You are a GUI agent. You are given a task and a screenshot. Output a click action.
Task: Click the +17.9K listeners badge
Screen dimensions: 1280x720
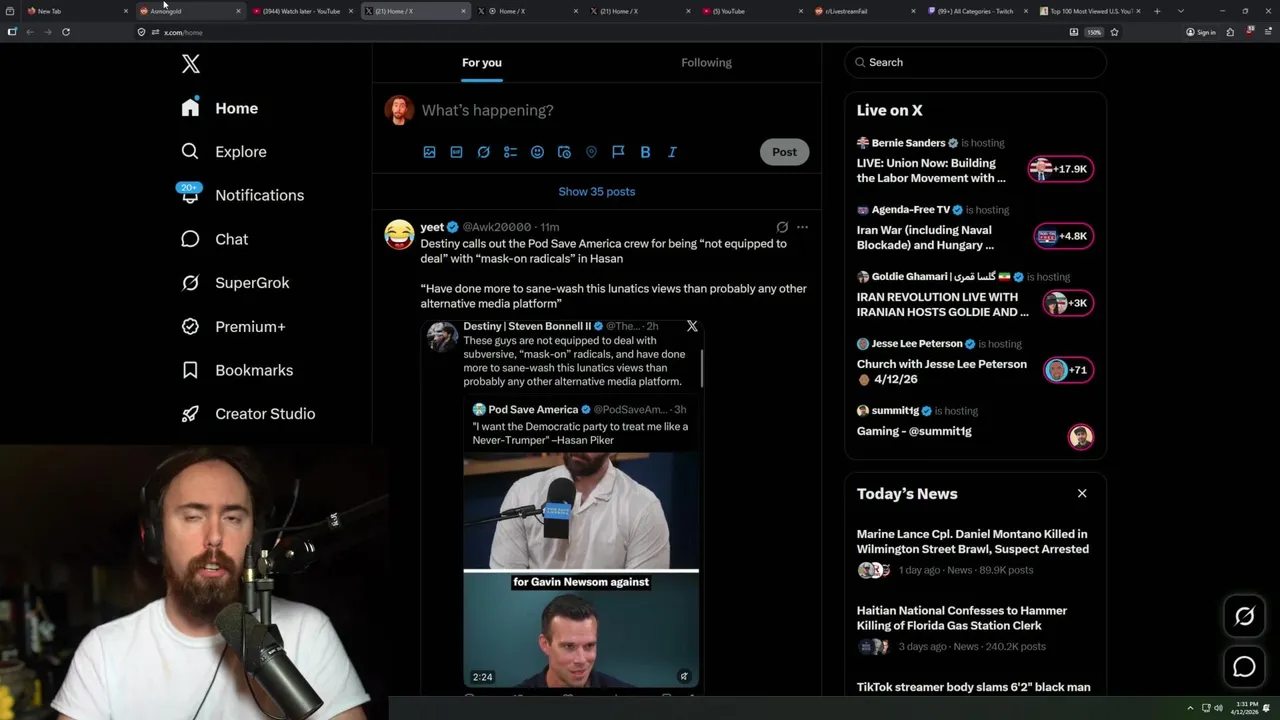coord(1061,169)
